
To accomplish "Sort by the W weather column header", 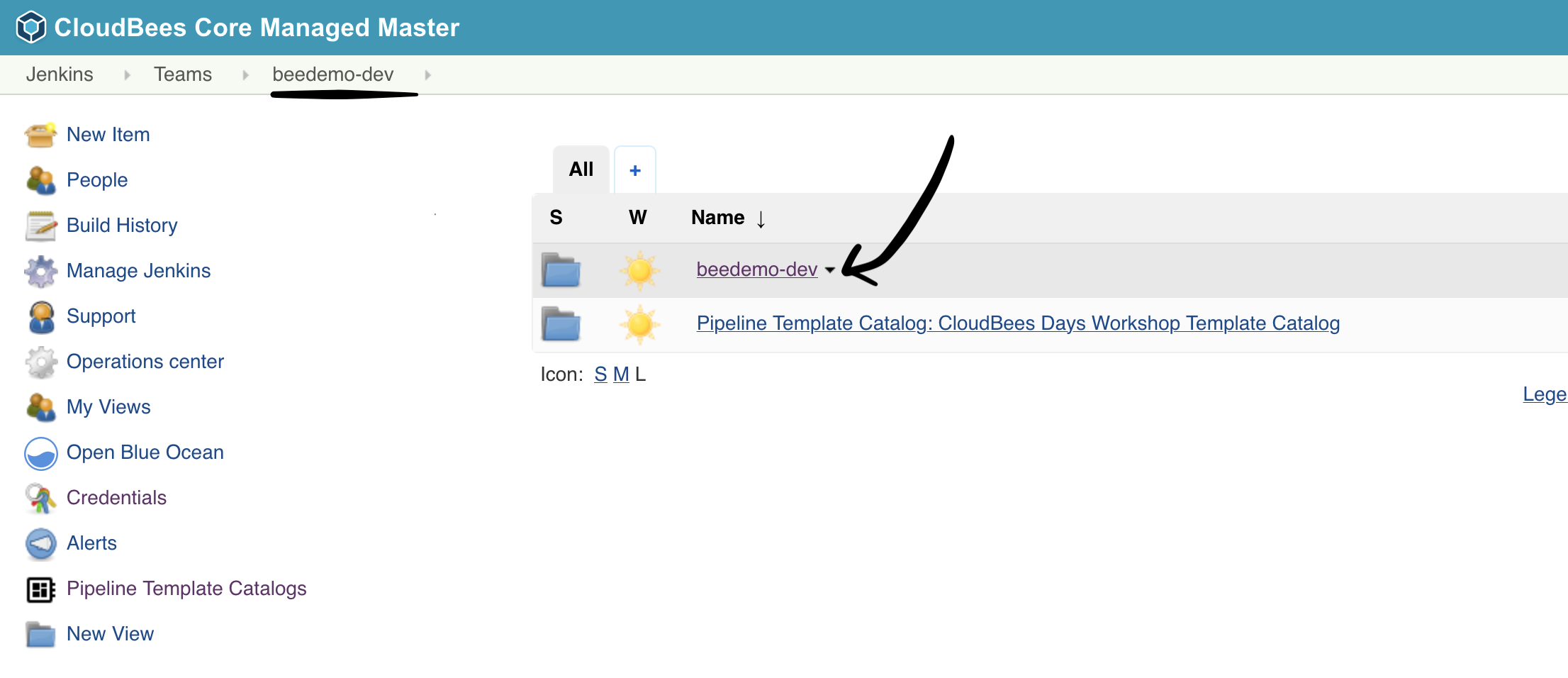I will (x=638, y=218).
